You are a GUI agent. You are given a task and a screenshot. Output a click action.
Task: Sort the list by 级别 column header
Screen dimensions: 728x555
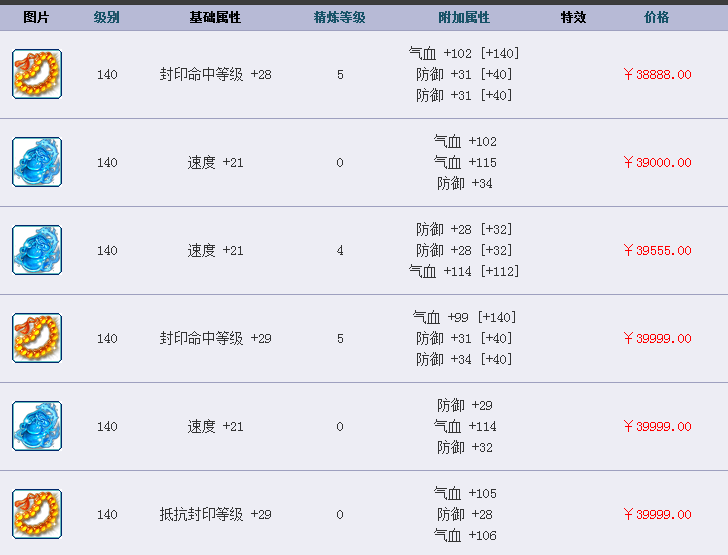click(106, 18)
